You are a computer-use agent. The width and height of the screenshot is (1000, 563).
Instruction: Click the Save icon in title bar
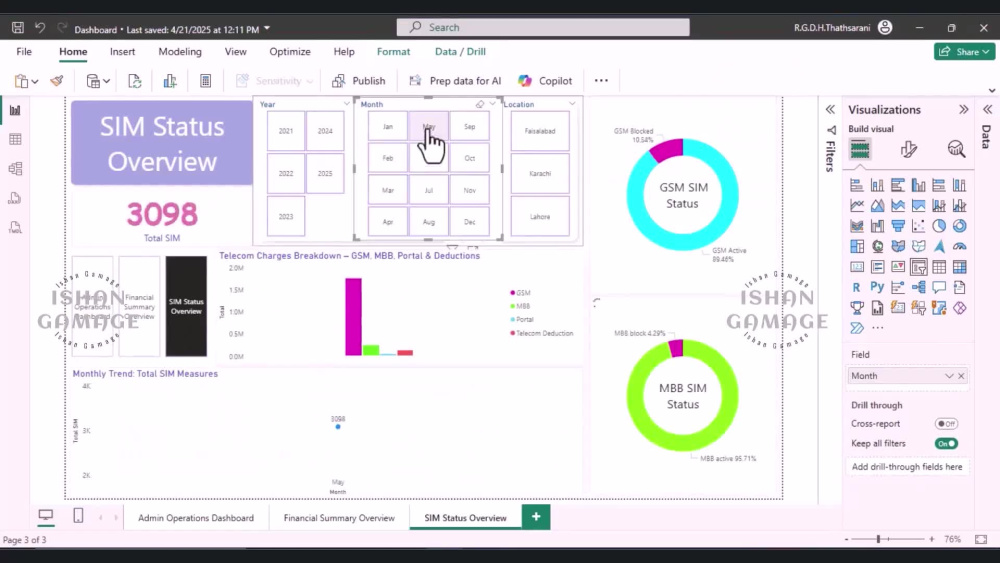pos(18,27)
